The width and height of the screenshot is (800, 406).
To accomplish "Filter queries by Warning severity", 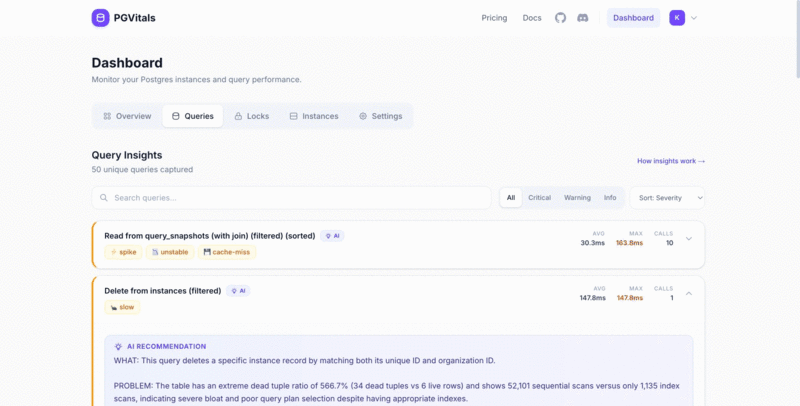I will coord(577,198).
